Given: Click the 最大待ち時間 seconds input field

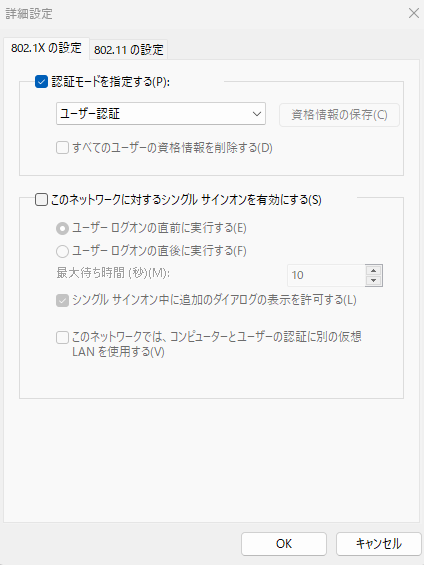Looking at the screenshot, I should click(x=326, y=275).
